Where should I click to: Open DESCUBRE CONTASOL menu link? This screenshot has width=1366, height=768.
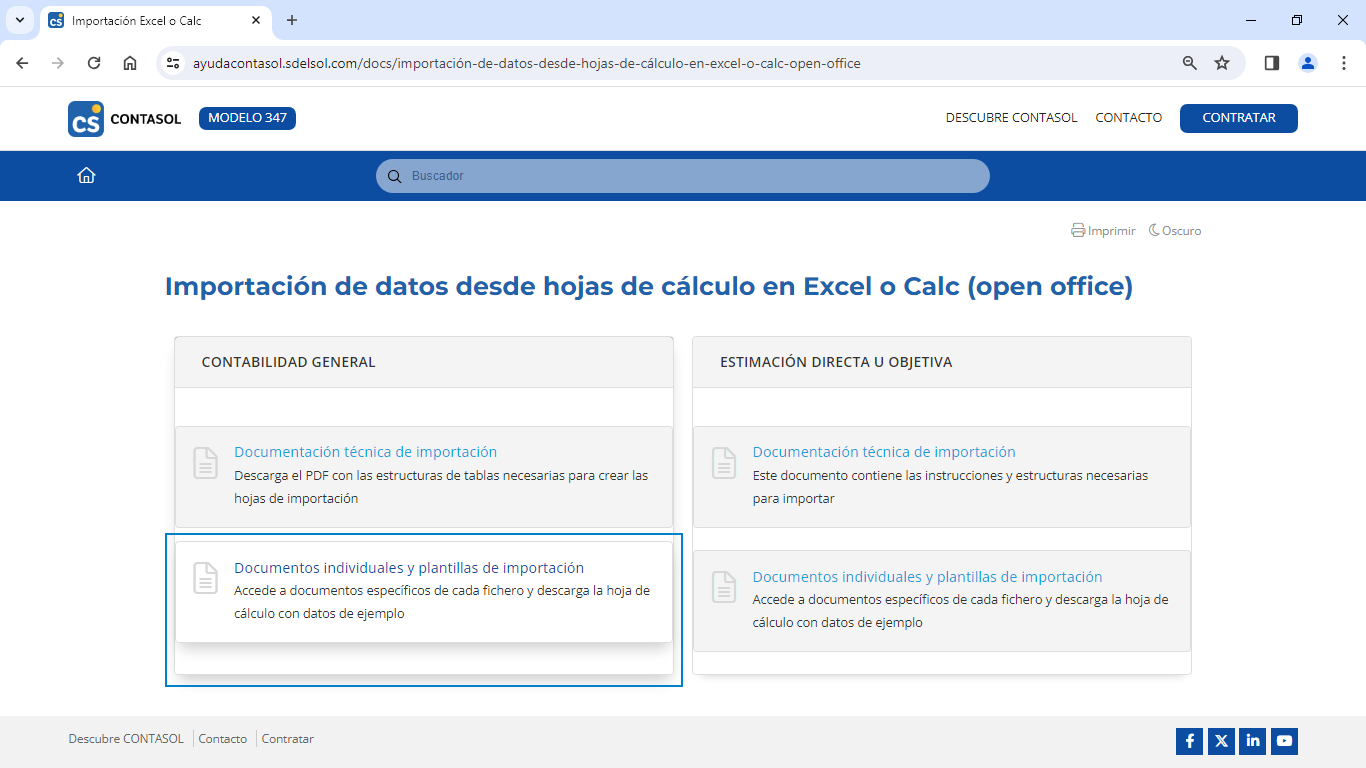pyautogui.click(x=1012, y=118)
